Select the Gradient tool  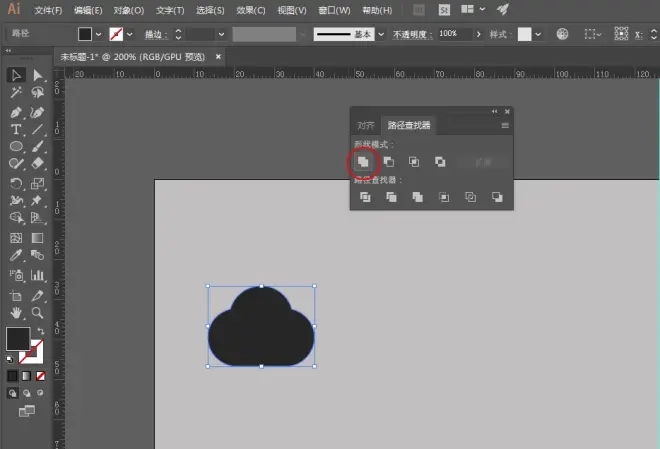click(x=37, y=238)
